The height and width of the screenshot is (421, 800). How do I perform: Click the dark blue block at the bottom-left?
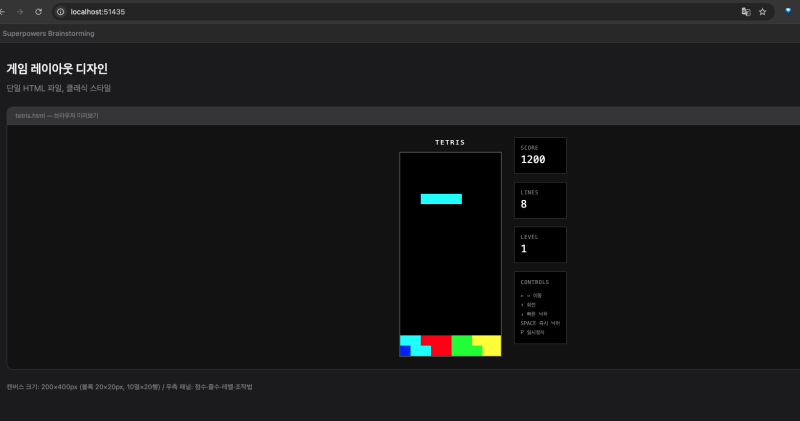[405, 351]
